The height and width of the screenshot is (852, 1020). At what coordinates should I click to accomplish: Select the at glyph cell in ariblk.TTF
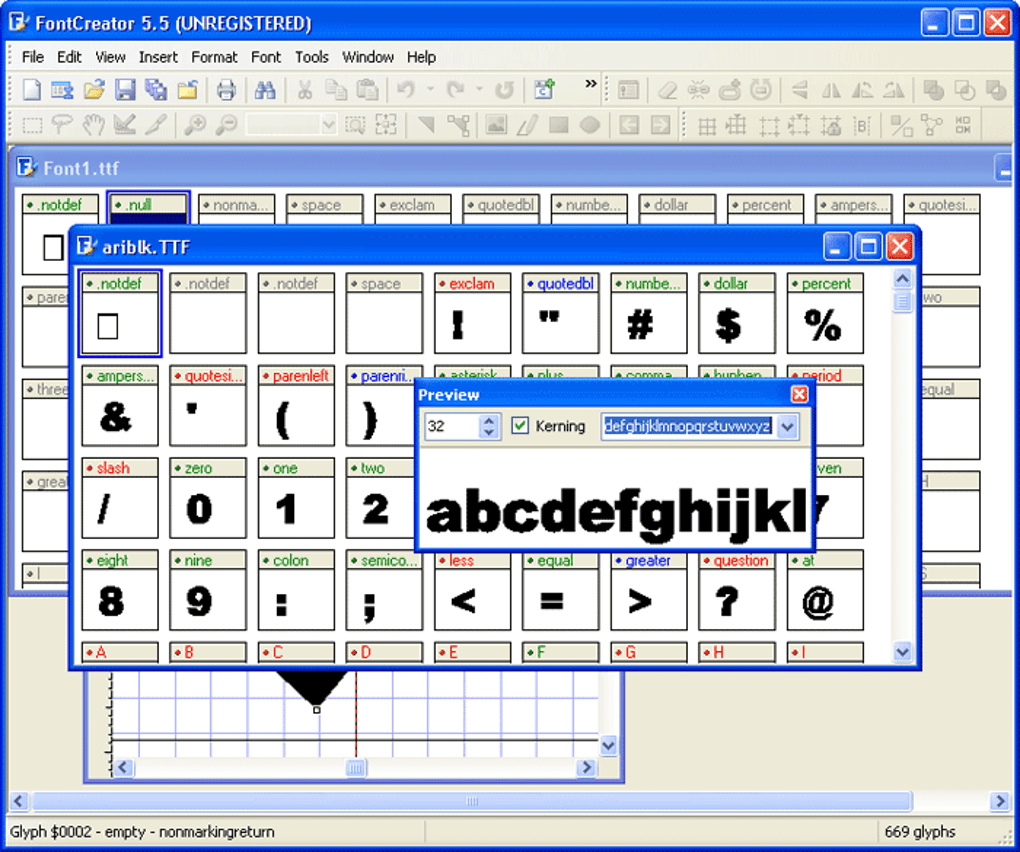coord(825,591)
